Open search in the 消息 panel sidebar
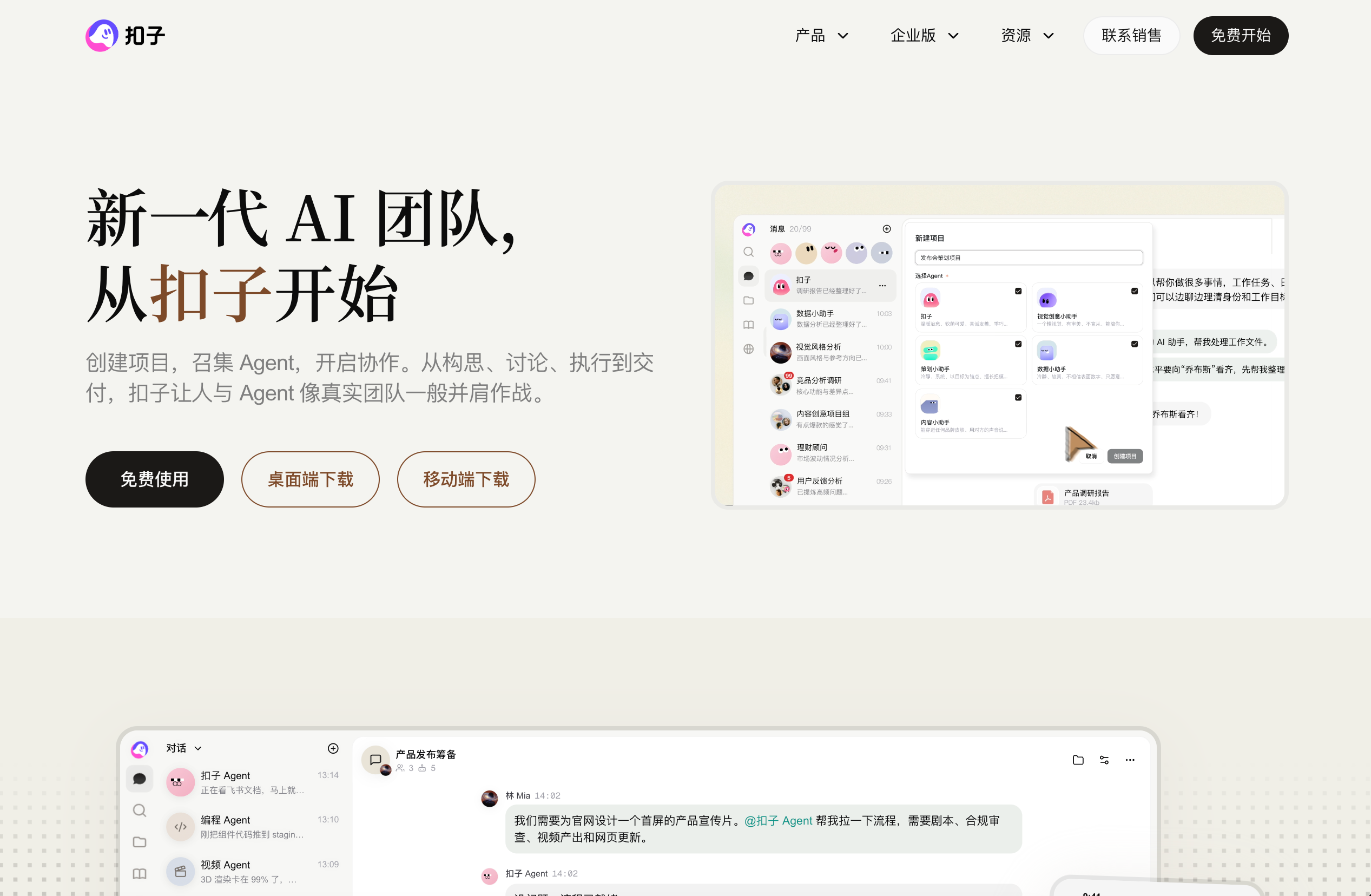1371x896 pixels. pyautogui.click(x=748, y=252)
